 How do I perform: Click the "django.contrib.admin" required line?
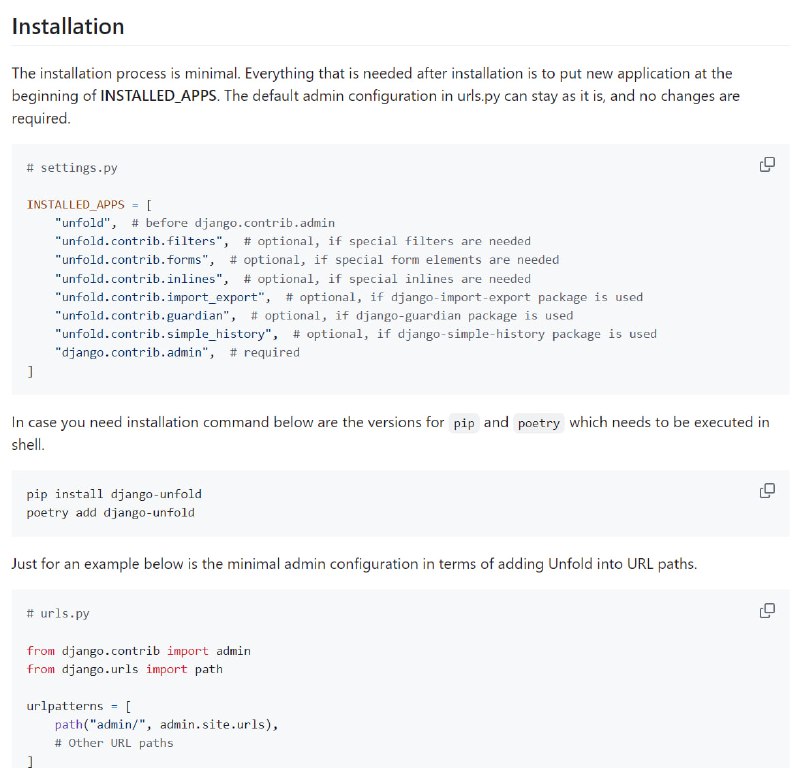(178, 353)
